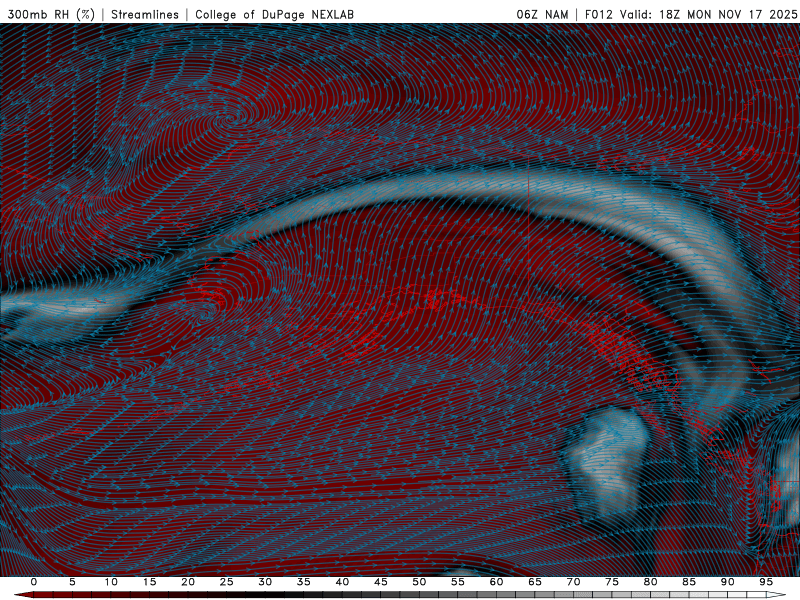The image size is (800, 600).
Task: Click the colorbar label '40'
Action: click(x=342, y=582)
